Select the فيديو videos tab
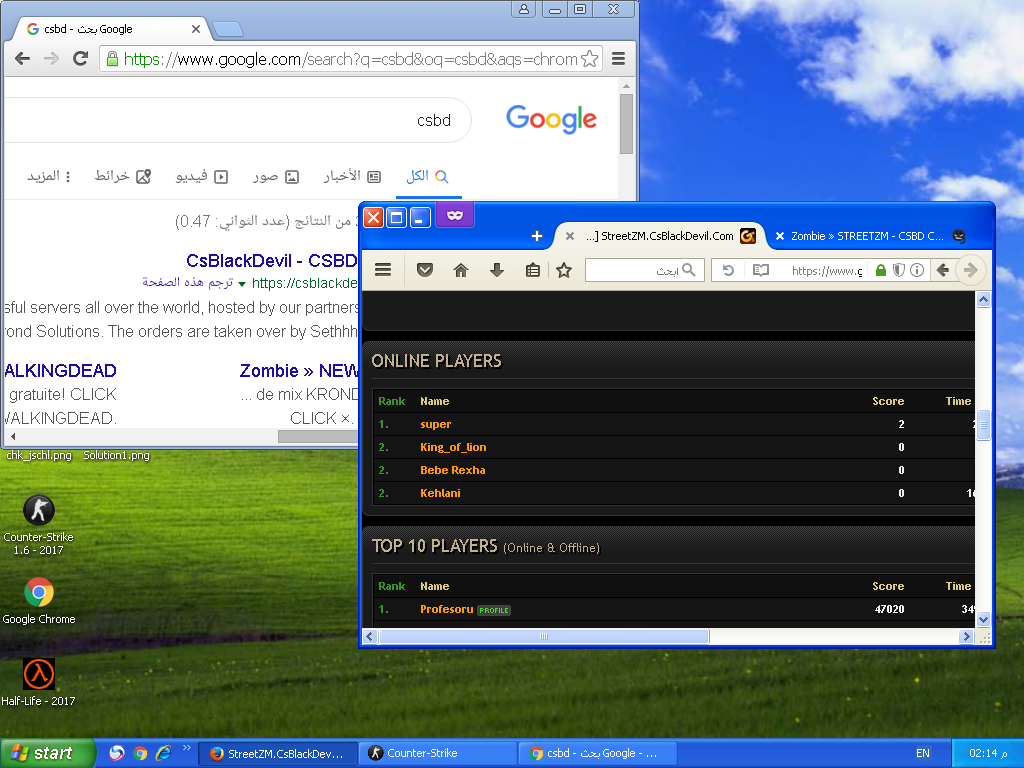The width and height of the screenshot is (1024, 768). (x=202, y=176)
